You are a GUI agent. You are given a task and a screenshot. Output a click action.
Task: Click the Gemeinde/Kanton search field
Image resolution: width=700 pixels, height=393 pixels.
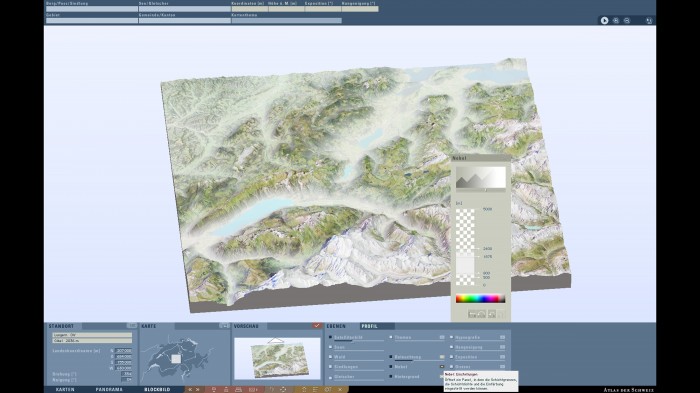(184, 21)
